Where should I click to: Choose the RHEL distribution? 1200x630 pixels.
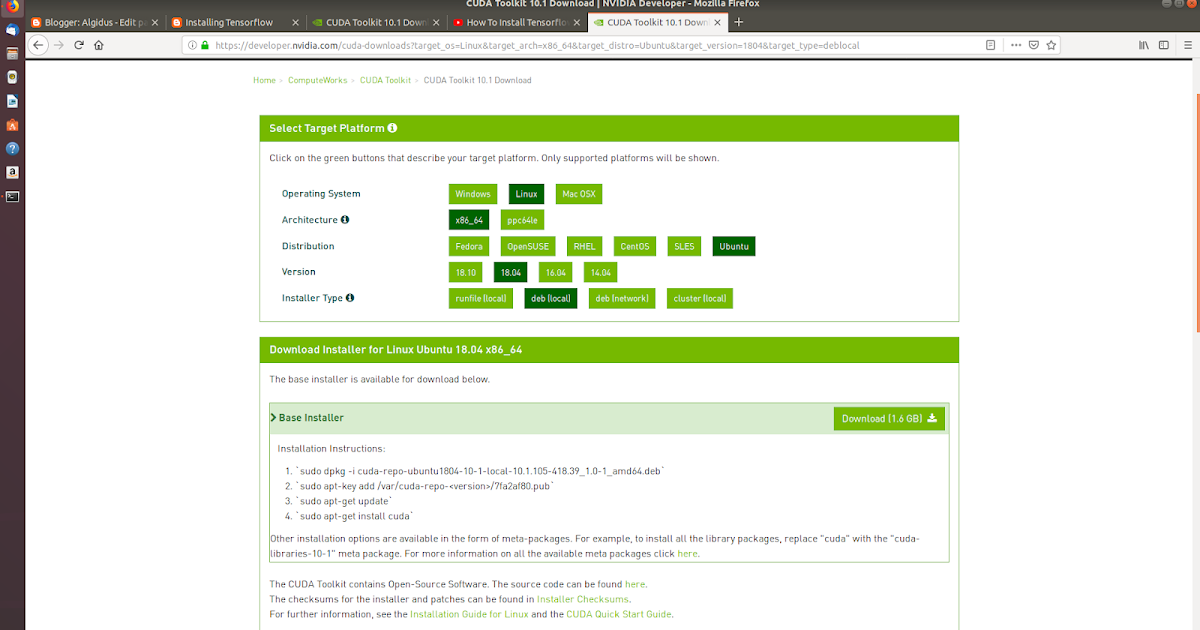(584, 246)
